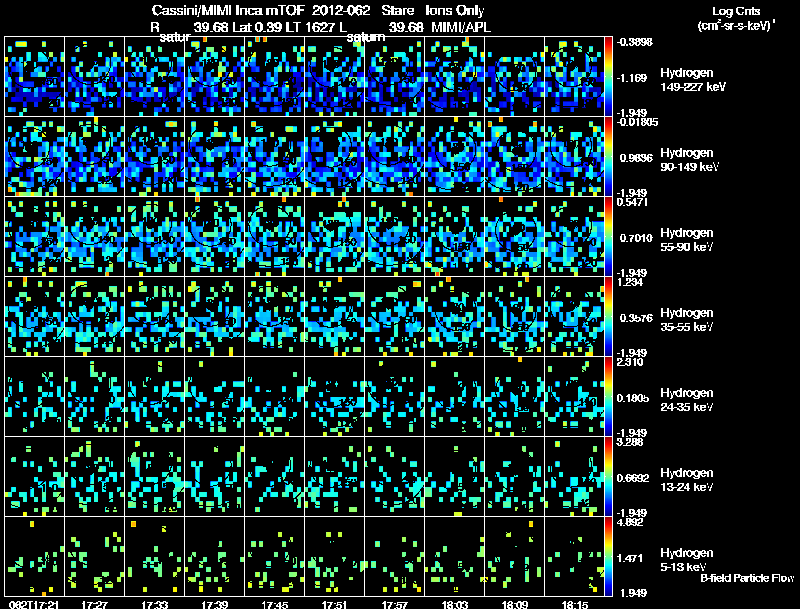
Task: Click the 062T17:21 start time label
Action: click(34, 604)
